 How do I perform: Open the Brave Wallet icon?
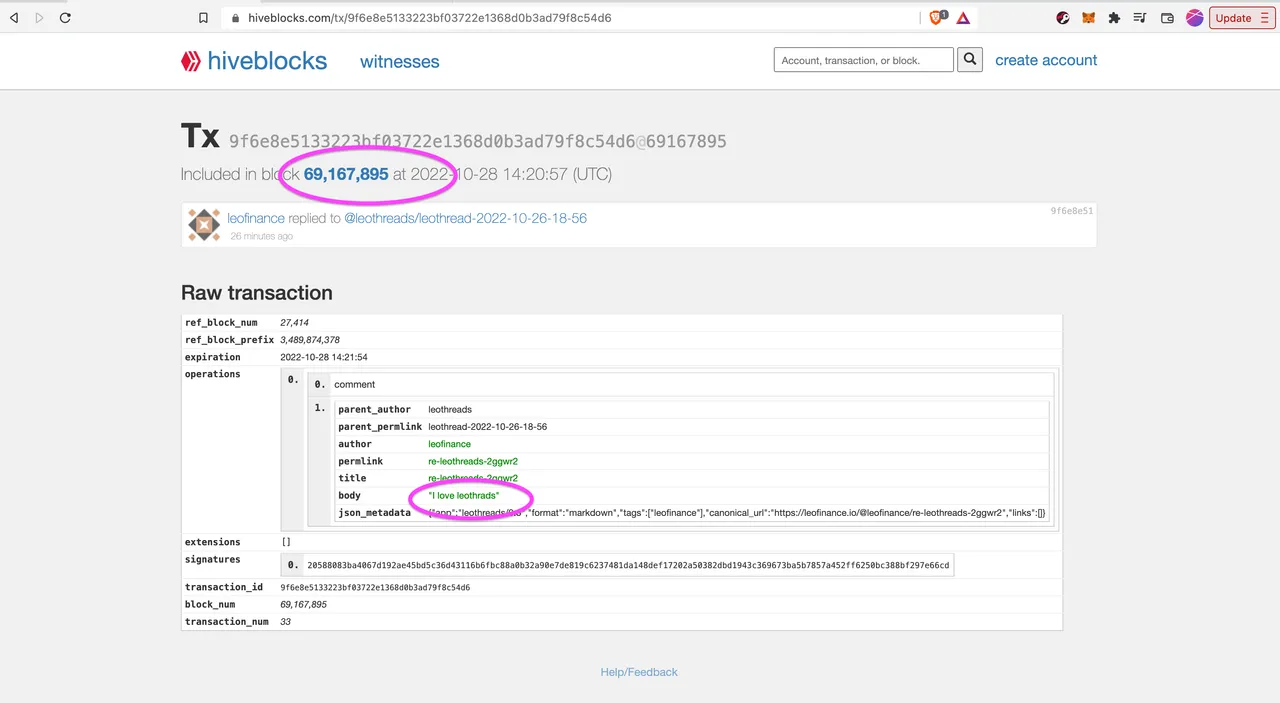tap(1167, 18)
